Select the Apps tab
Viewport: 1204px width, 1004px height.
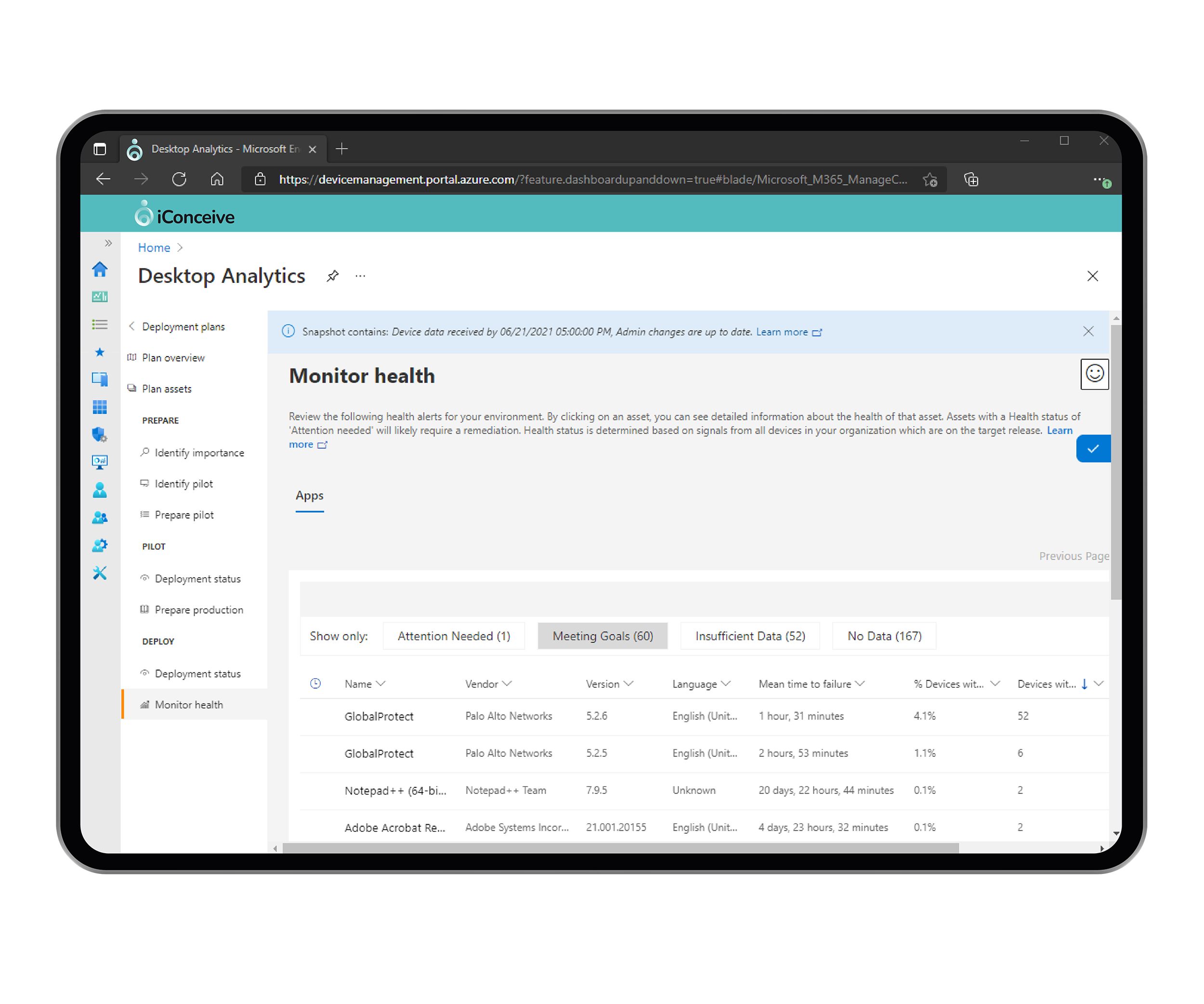click(x=309, y=495)
